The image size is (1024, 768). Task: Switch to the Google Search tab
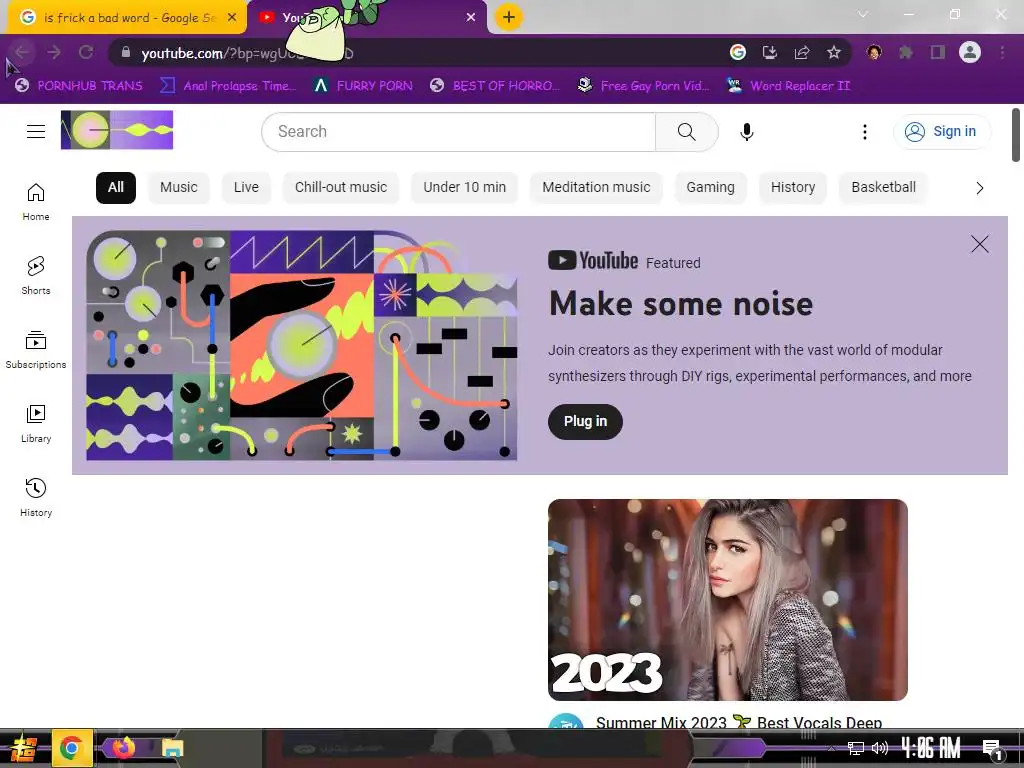click(127, 18)
